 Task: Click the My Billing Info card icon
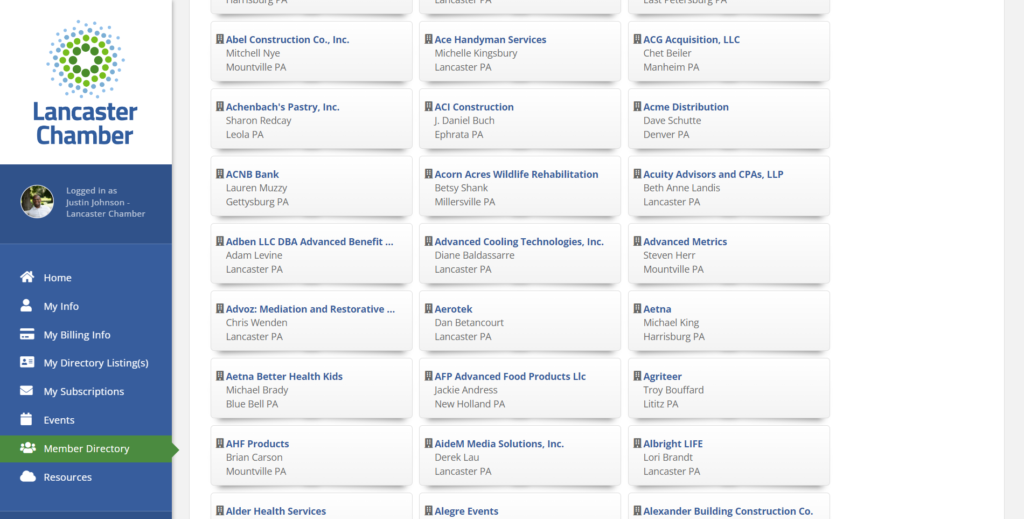(27, 334)
